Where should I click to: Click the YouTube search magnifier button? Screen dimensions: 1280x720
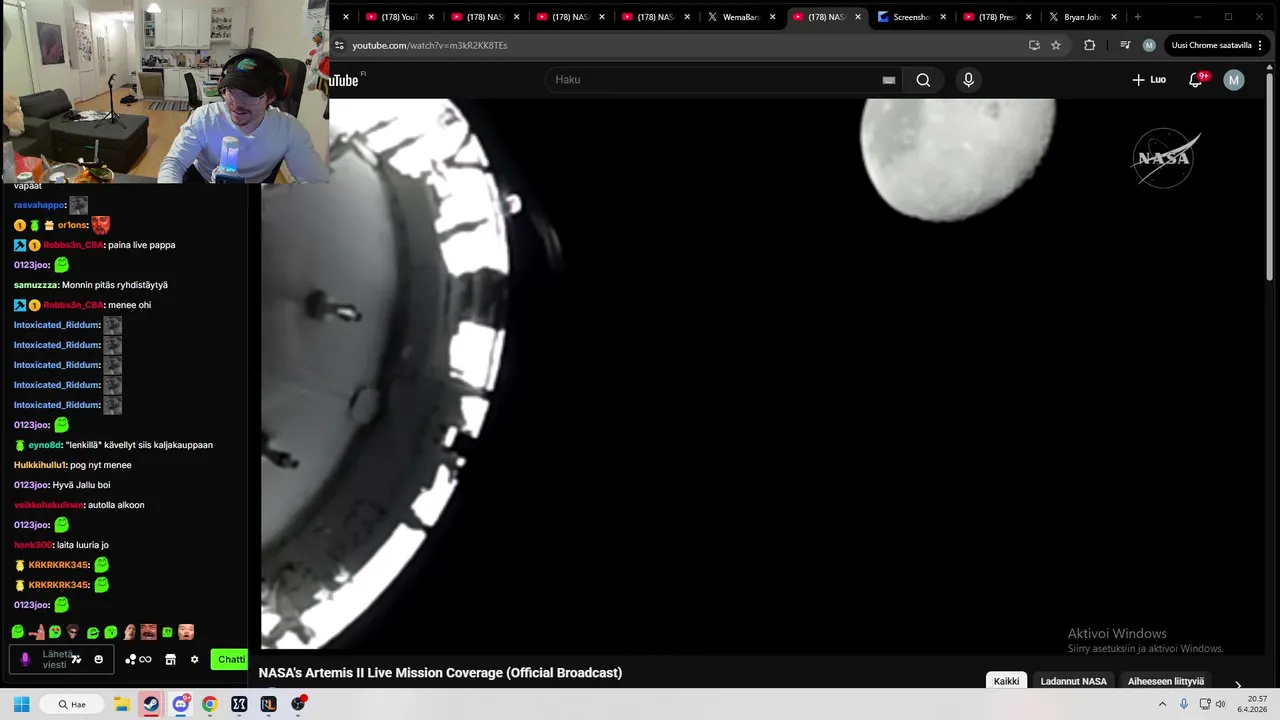point(923,80)
